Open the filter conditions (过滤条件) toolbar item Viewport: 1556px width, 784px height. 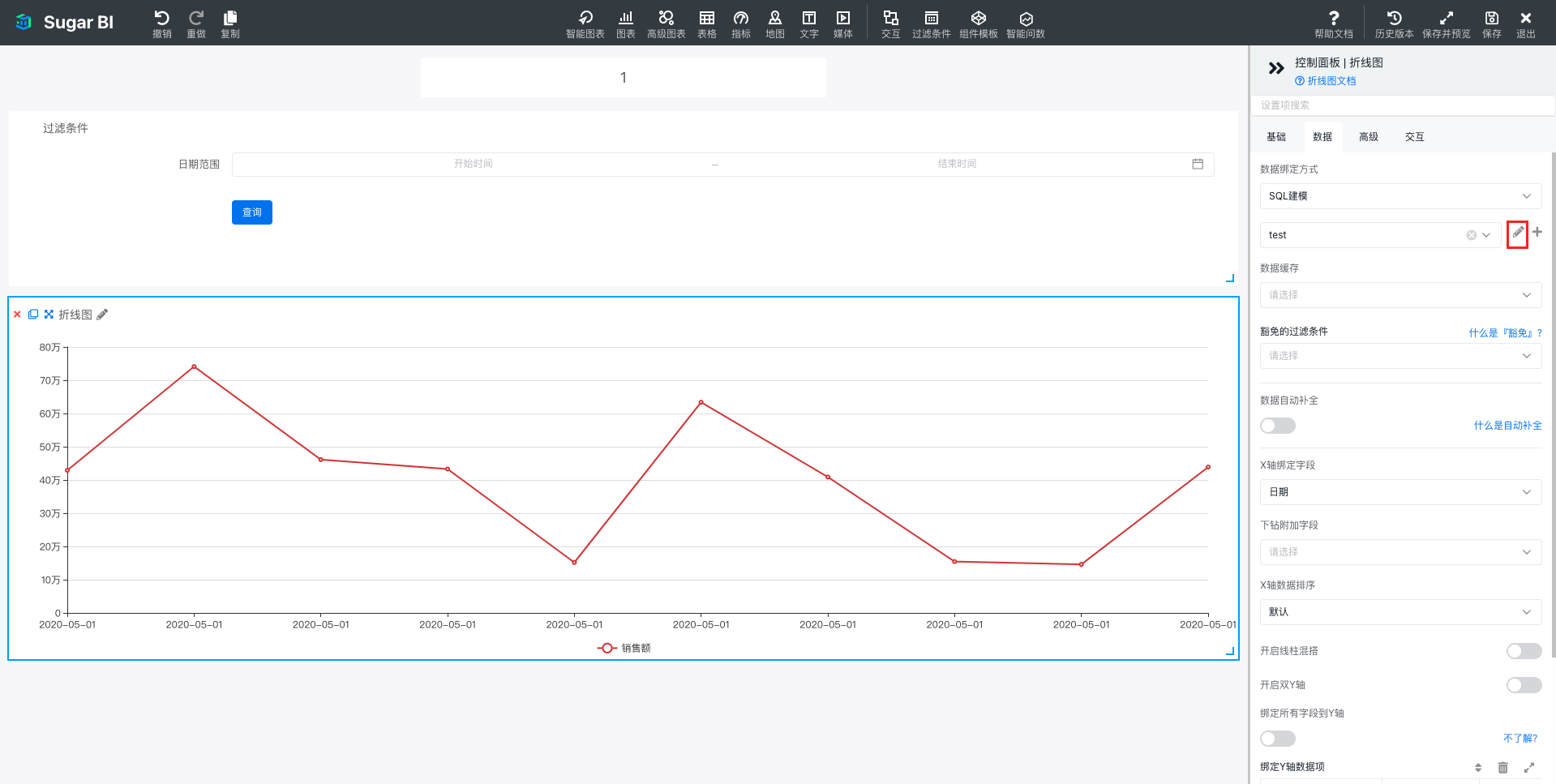[x=931, y=24]
